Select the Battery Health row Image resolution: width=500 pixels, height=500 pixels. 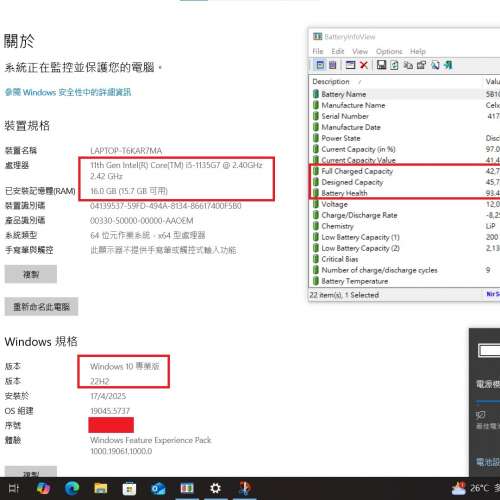pos(405,193)
